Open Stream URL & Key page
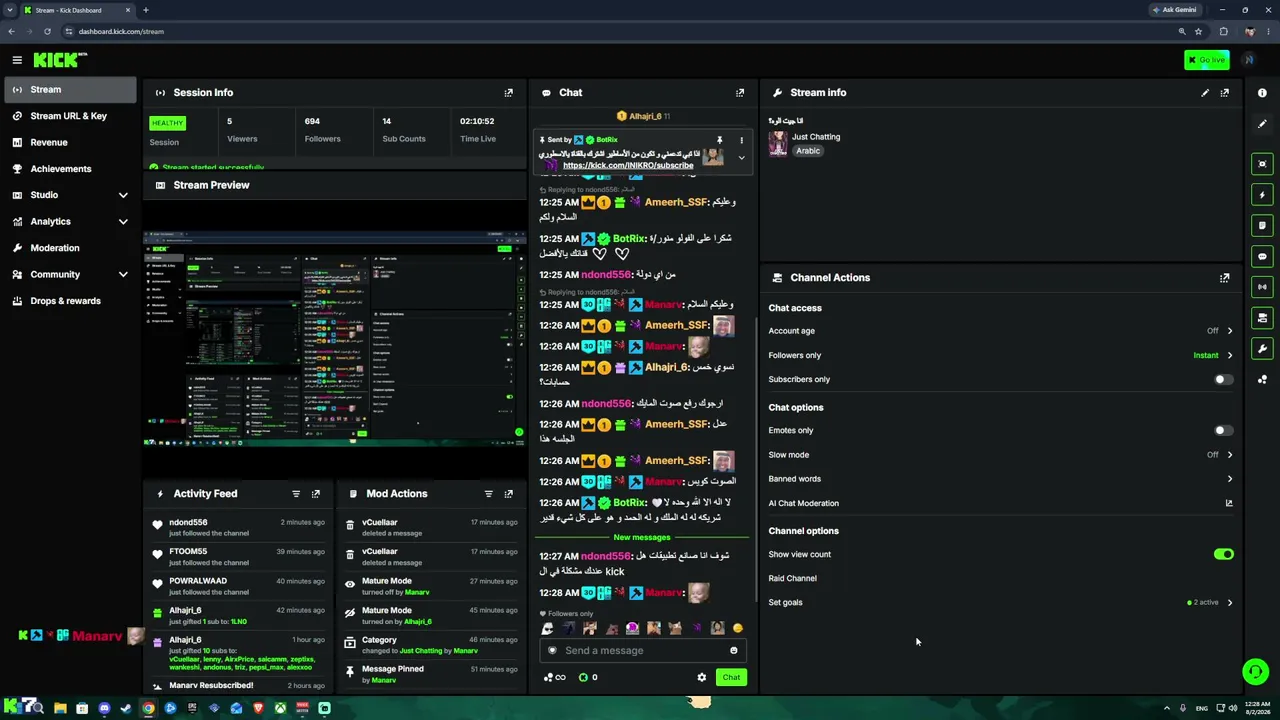This screenshot has width=1280, height=720. click(x=70, y=116)
